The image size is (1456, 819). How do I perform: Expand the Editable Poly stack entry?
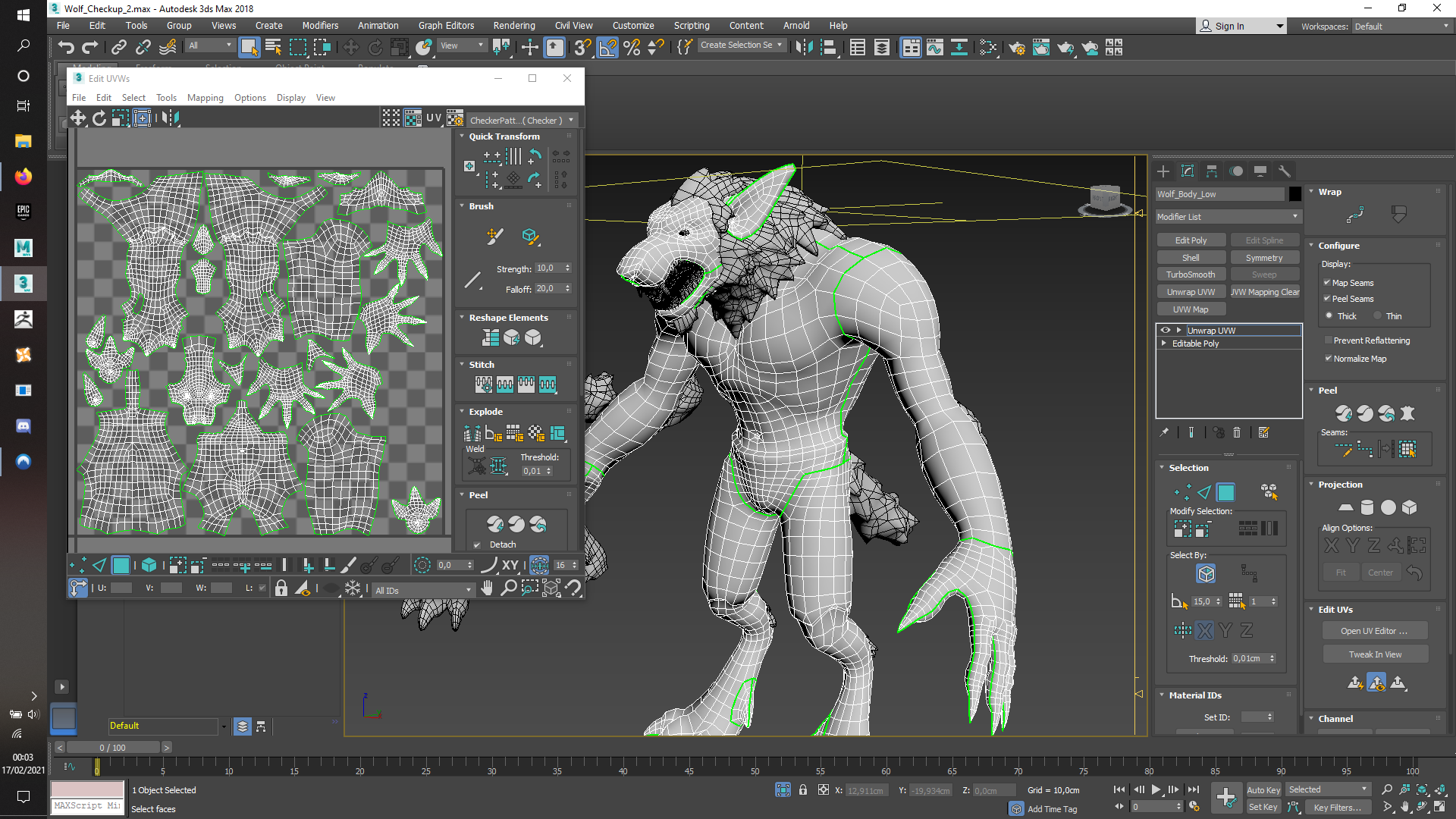1164,344
